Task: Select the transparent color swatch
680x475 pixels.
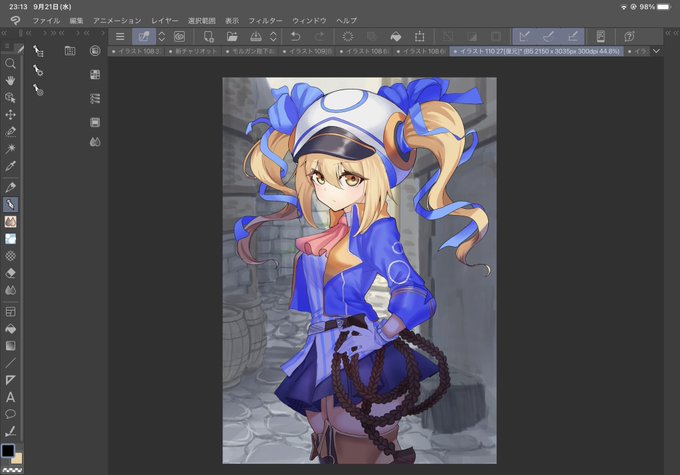Action: point(12,470)
